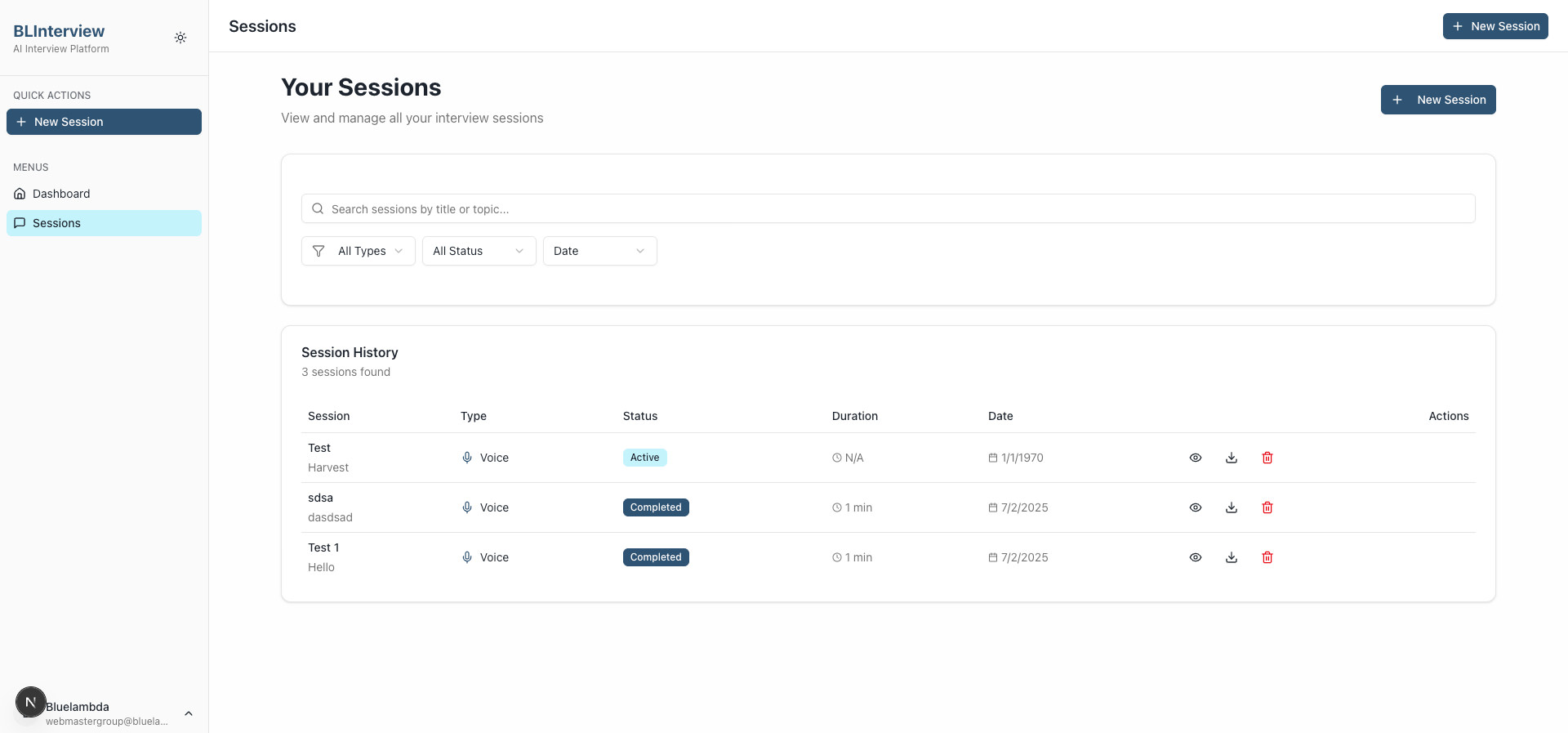Go to Dashboard in the sidebar
The height and width of the screenshot is (733, 1568).
click(61, 194)
